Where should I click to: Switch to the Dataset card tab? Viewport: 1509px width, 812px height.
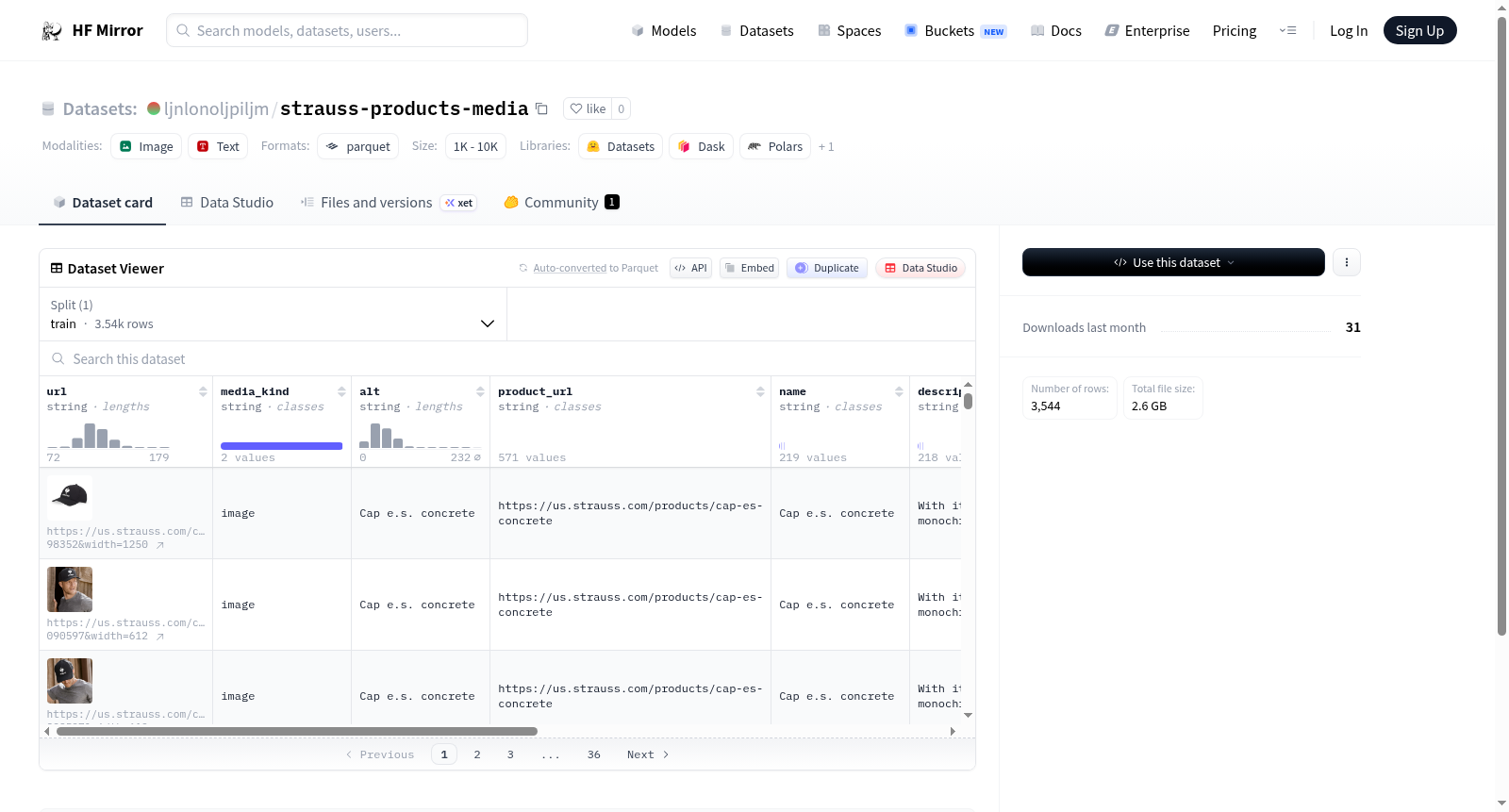(102, 203)
